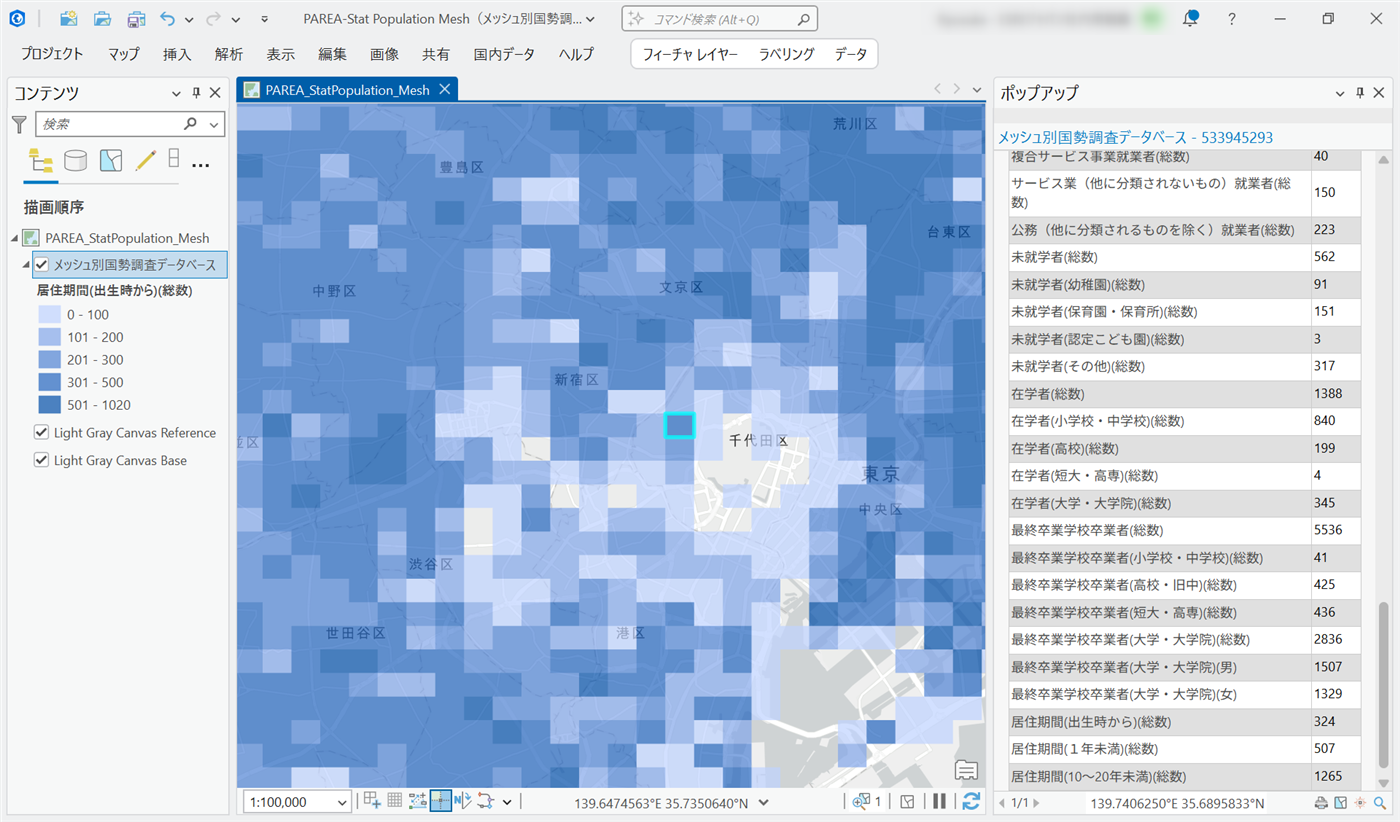Open the notifications bell
This screenshot has height=822, width=1400.
click(x=1190, y=19)
